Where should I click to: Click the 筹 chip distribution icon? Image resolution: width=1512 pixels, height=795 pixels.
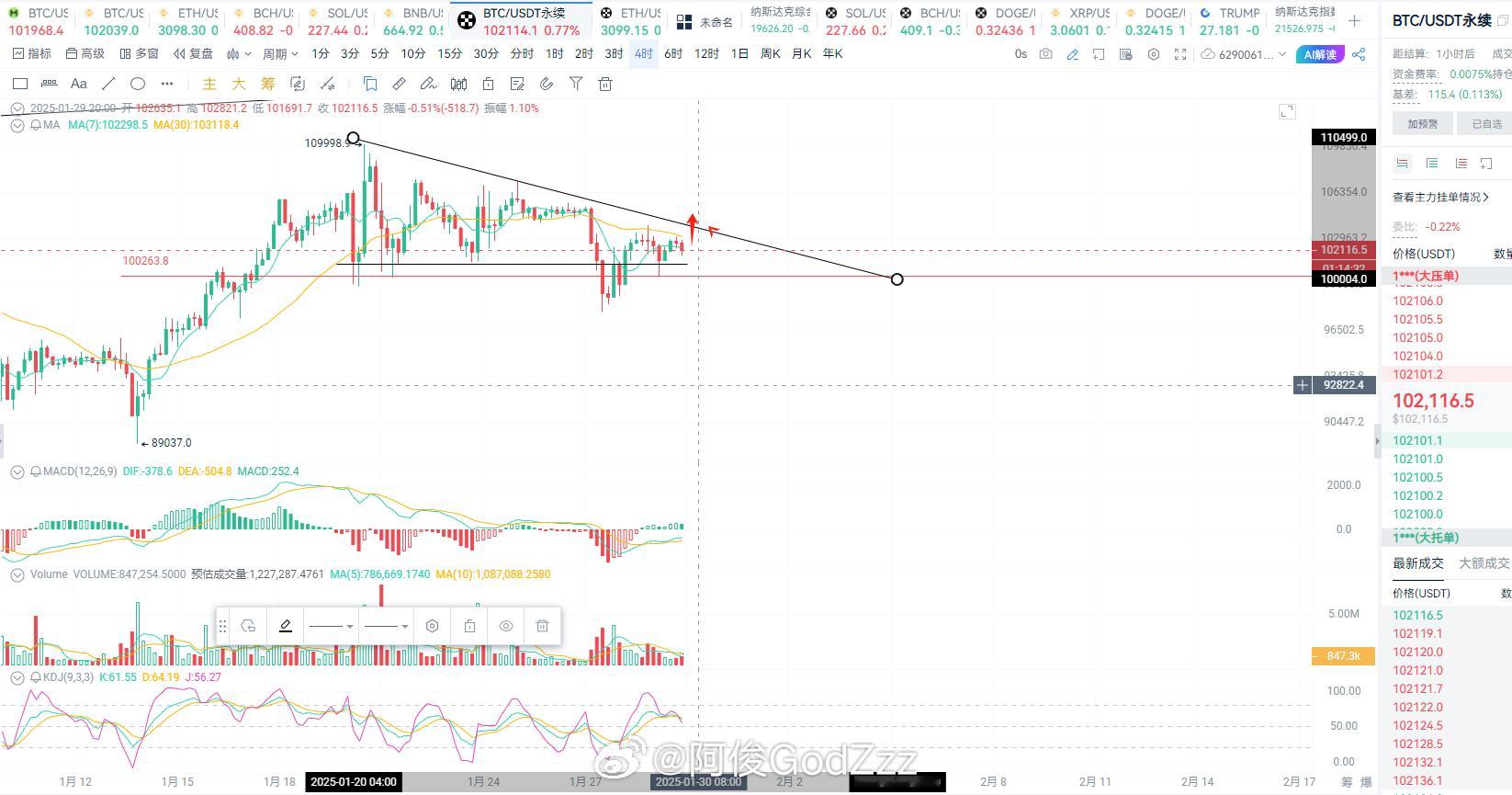[x=267, y=84]
